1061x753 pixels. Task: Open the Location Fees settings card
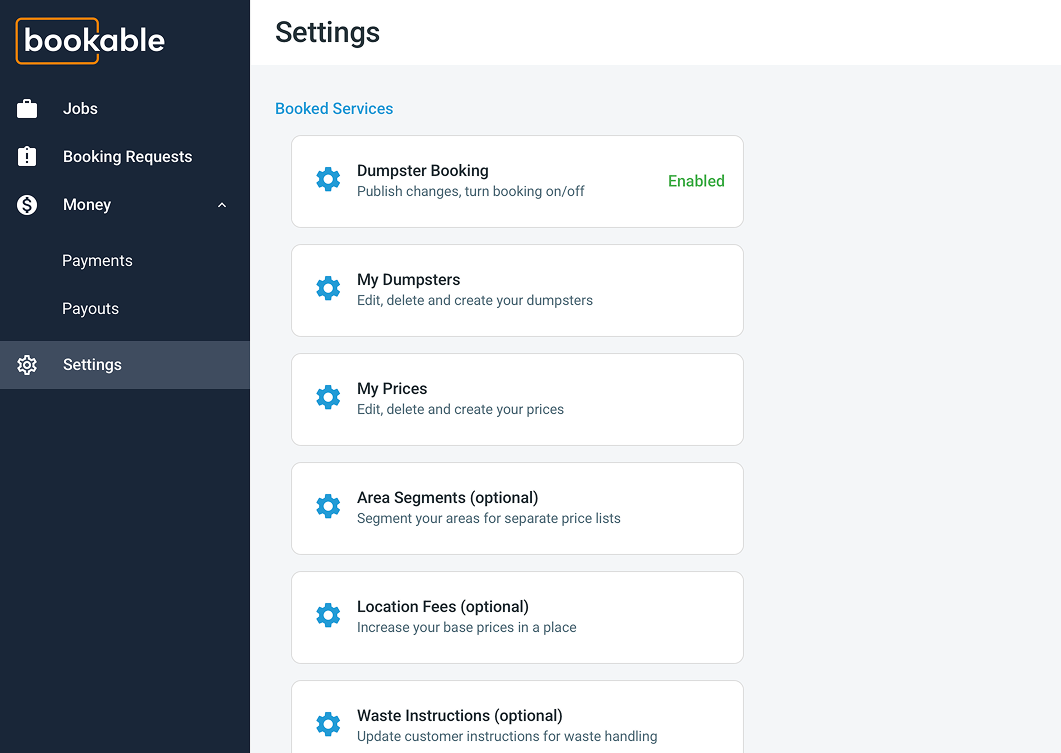(x=517, y=617)
